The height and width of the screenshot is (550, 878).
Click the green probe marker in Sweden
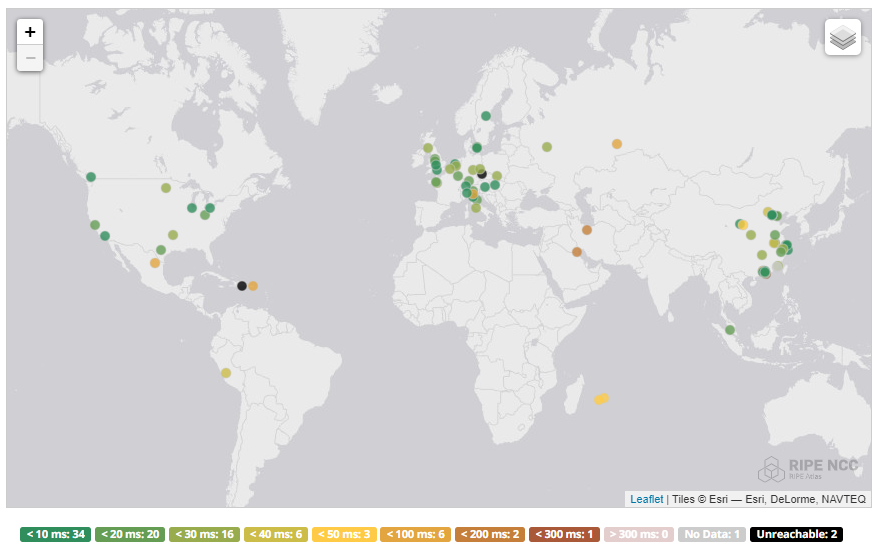(x=486, y=116)
